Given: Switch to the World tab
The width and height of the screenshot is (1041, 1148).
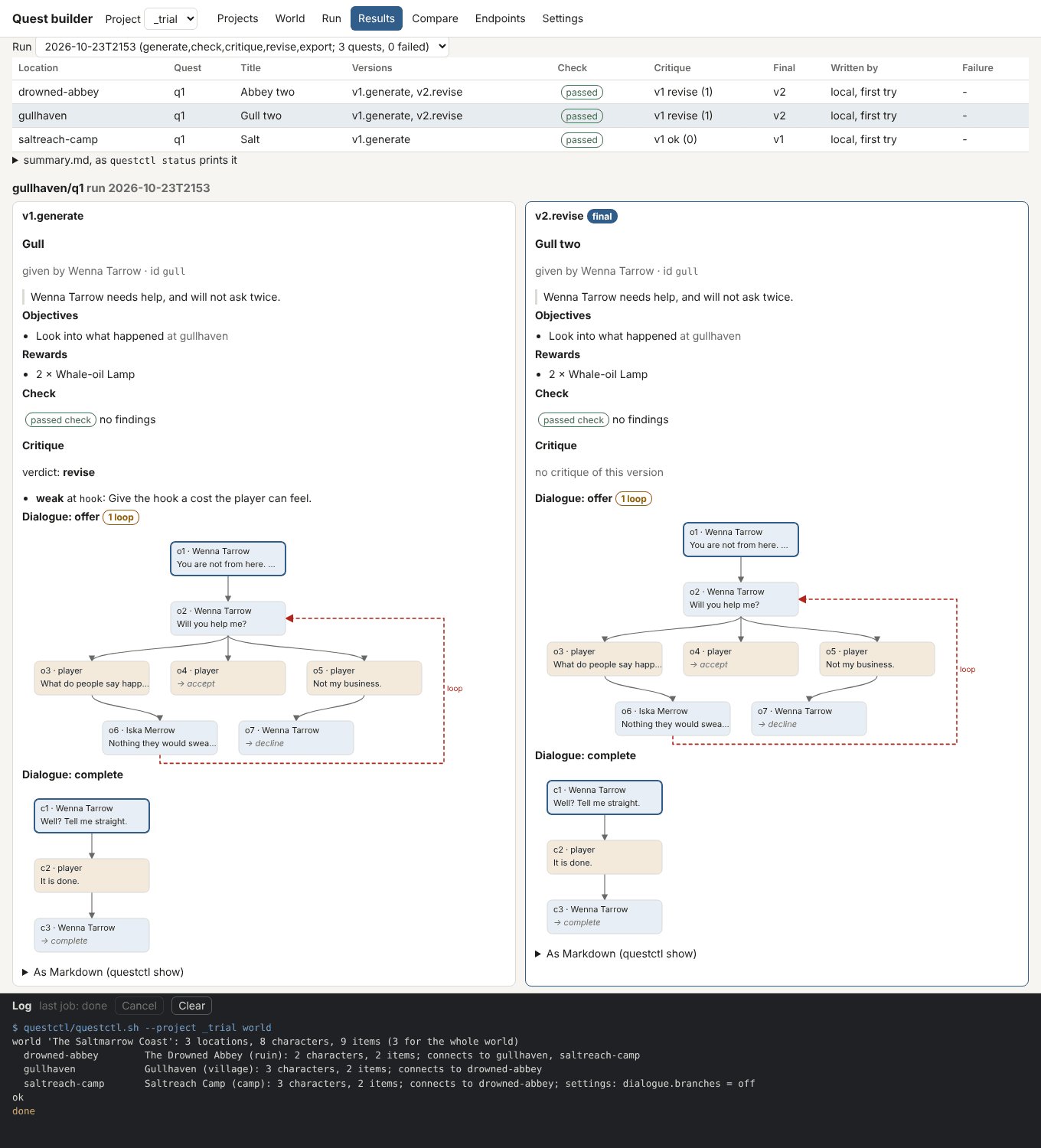Looking at the screenshot, I should 290,18.
